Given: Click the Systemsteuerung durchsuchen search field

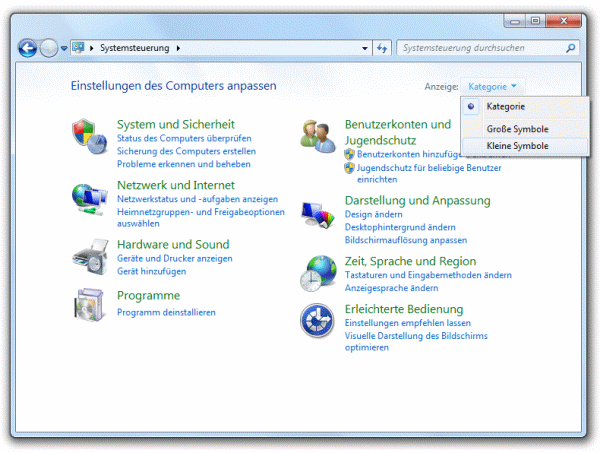Looking at the screenshot, I should [479, 48].
